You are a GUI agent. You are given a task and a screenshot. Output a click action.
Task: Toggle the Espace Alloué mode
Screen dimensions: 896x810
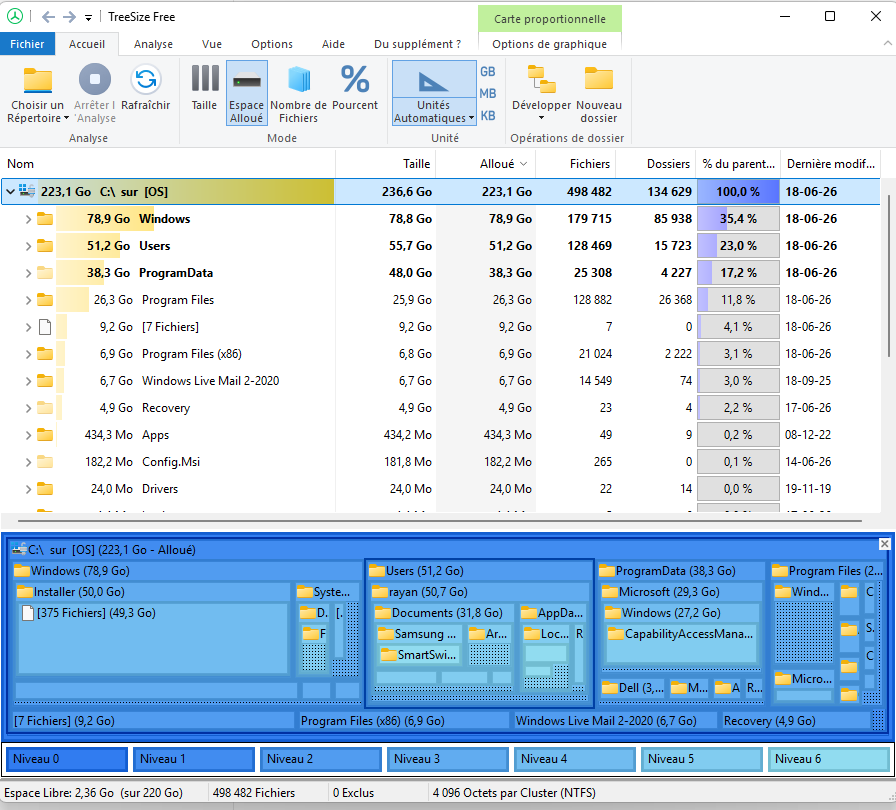(247, 93)
